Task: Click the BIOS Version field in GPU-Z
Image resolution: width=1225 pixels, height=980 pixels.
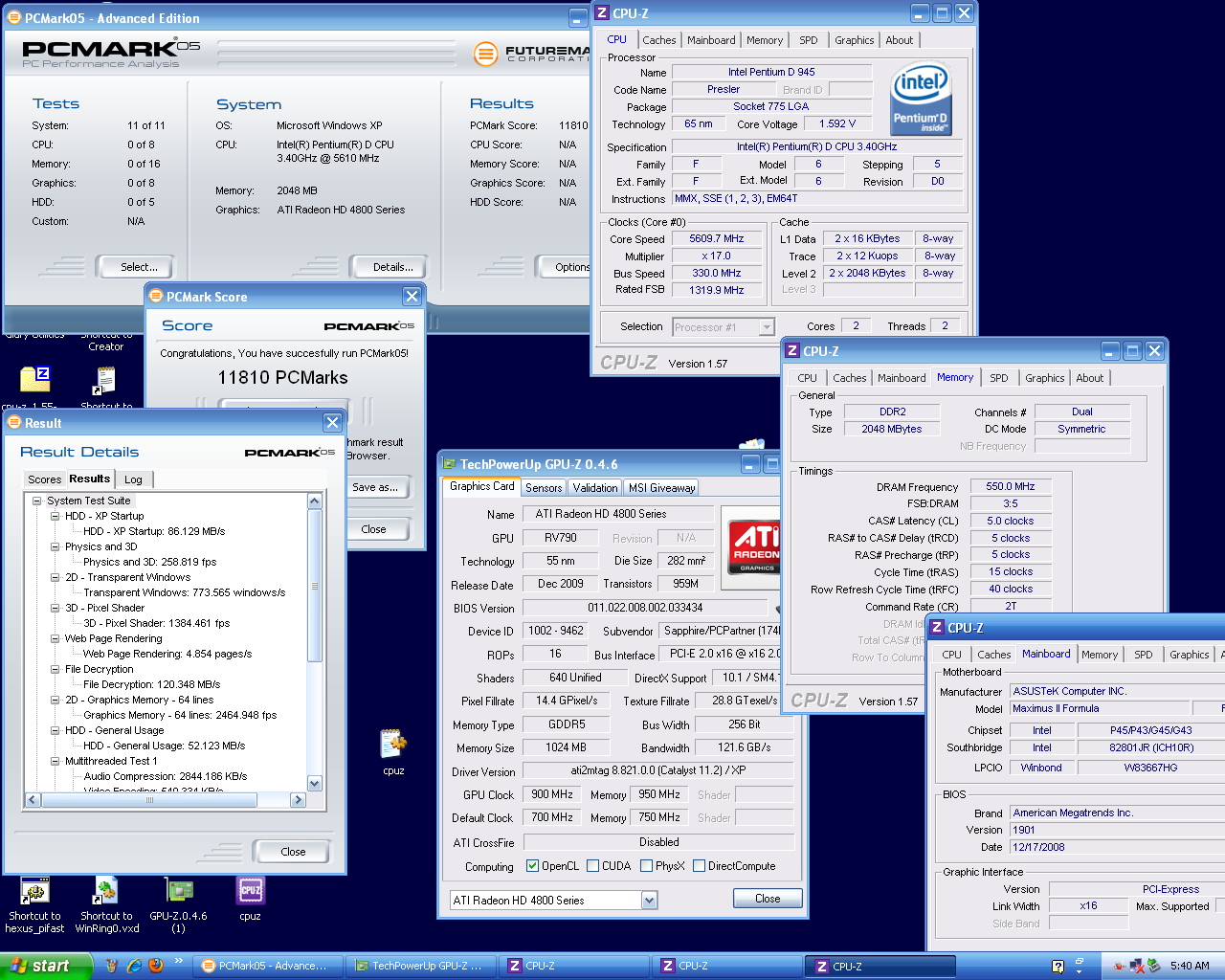Action: [645, 608]
